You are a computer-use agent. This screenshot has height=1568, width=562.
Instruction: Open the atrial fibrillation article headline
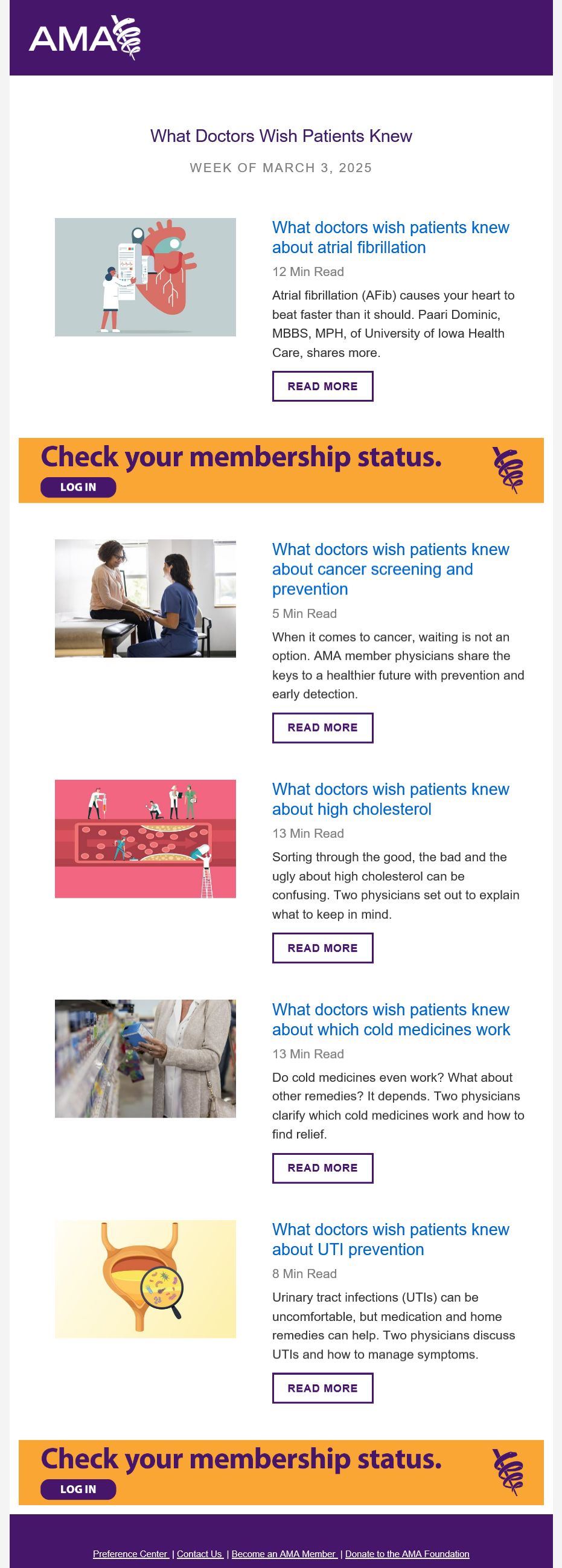[x=390, y=237]
